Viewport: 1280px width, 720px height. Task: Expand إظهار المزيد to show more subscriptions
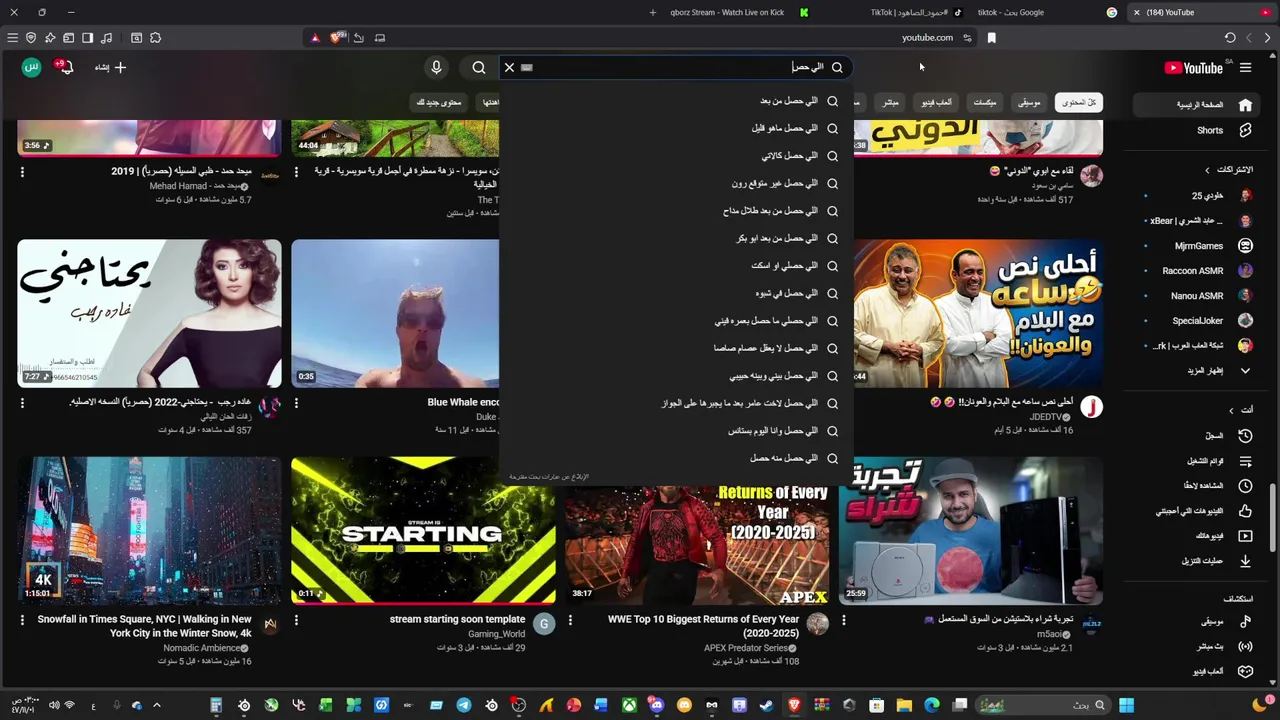pyautogui.click(x=1197, y=371)
